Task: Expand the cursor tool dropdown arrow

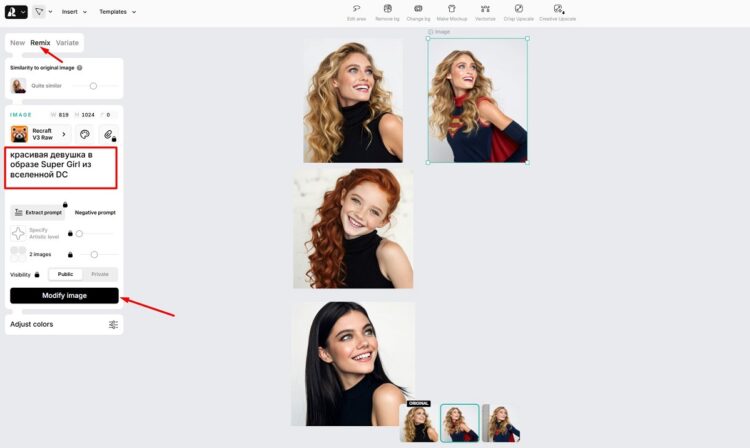Action: (x=50, y=12)
